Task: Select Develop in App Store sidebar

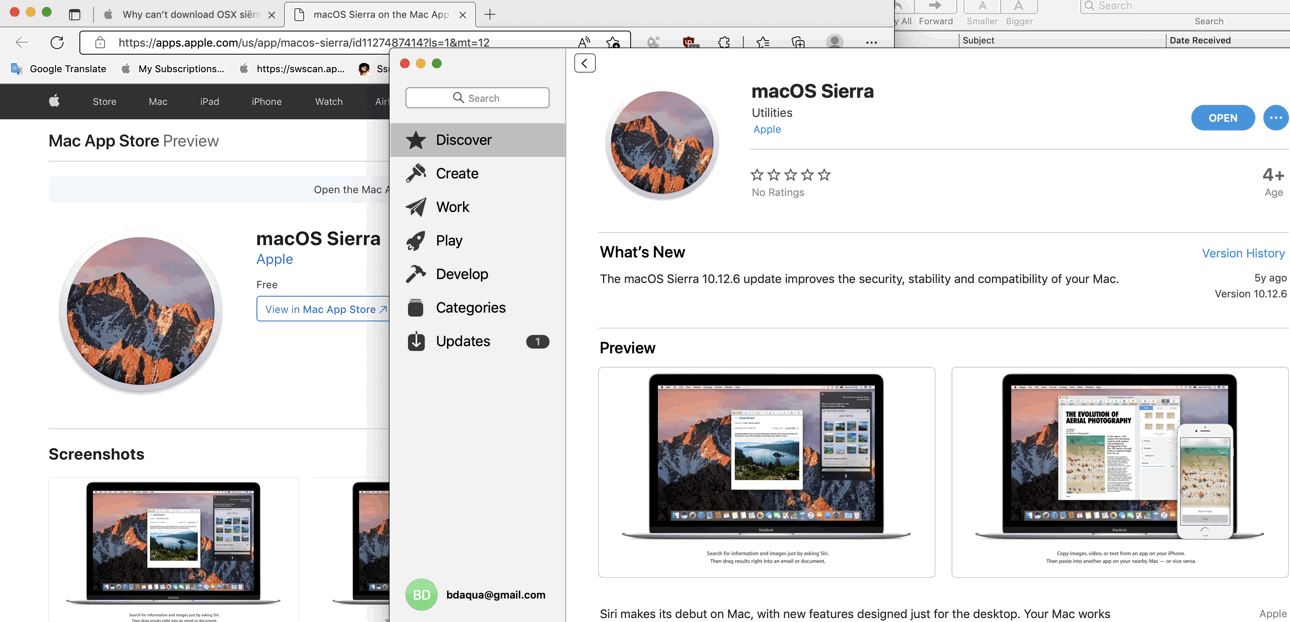Action: [462, 274]
